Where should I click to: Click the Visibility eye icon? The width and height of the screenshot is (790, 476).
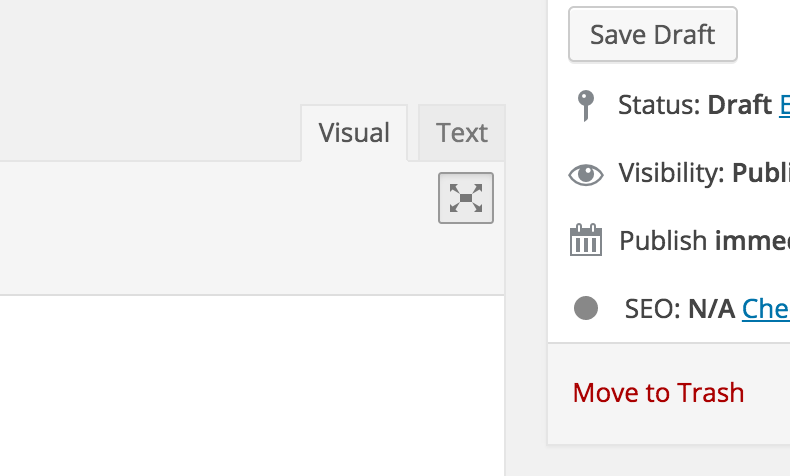point(585,174)
